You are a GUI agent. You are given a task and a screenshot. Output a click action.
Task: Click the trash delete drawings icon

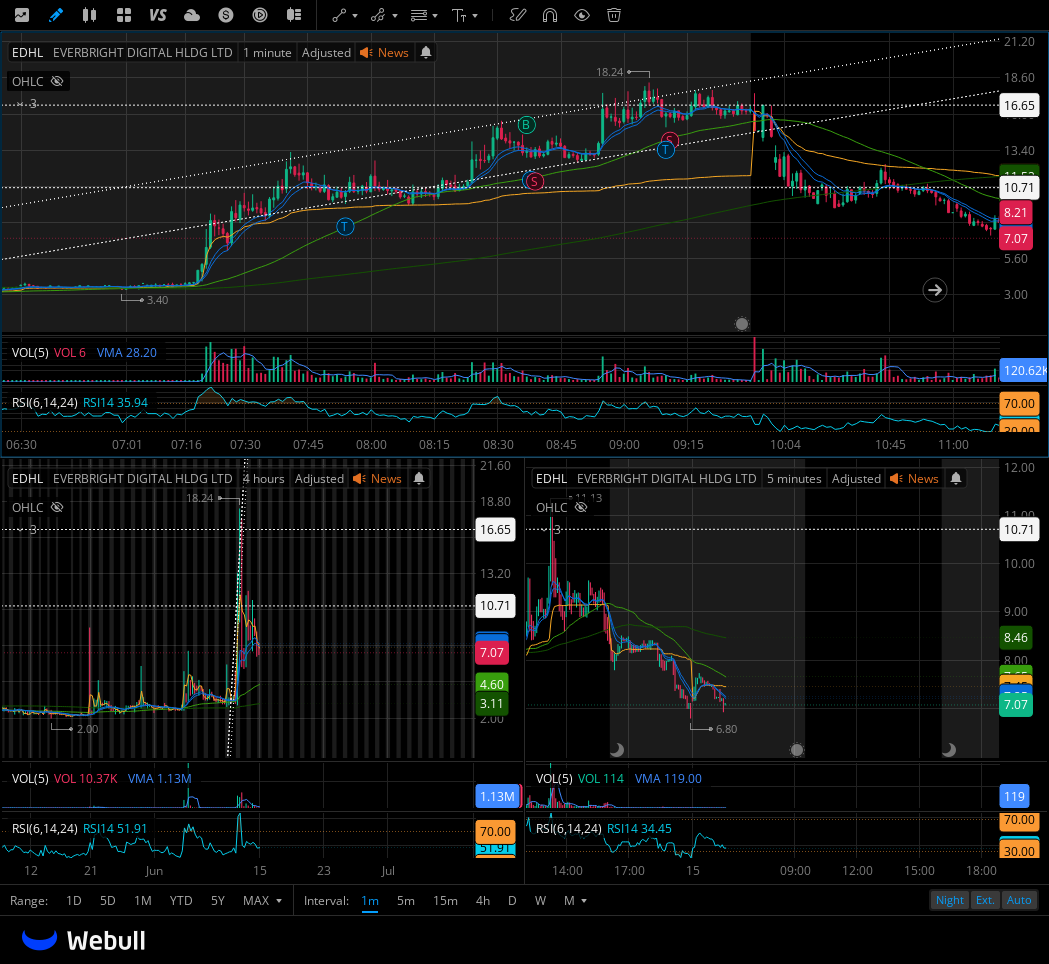pyautogui.click(x=613, y=15)
